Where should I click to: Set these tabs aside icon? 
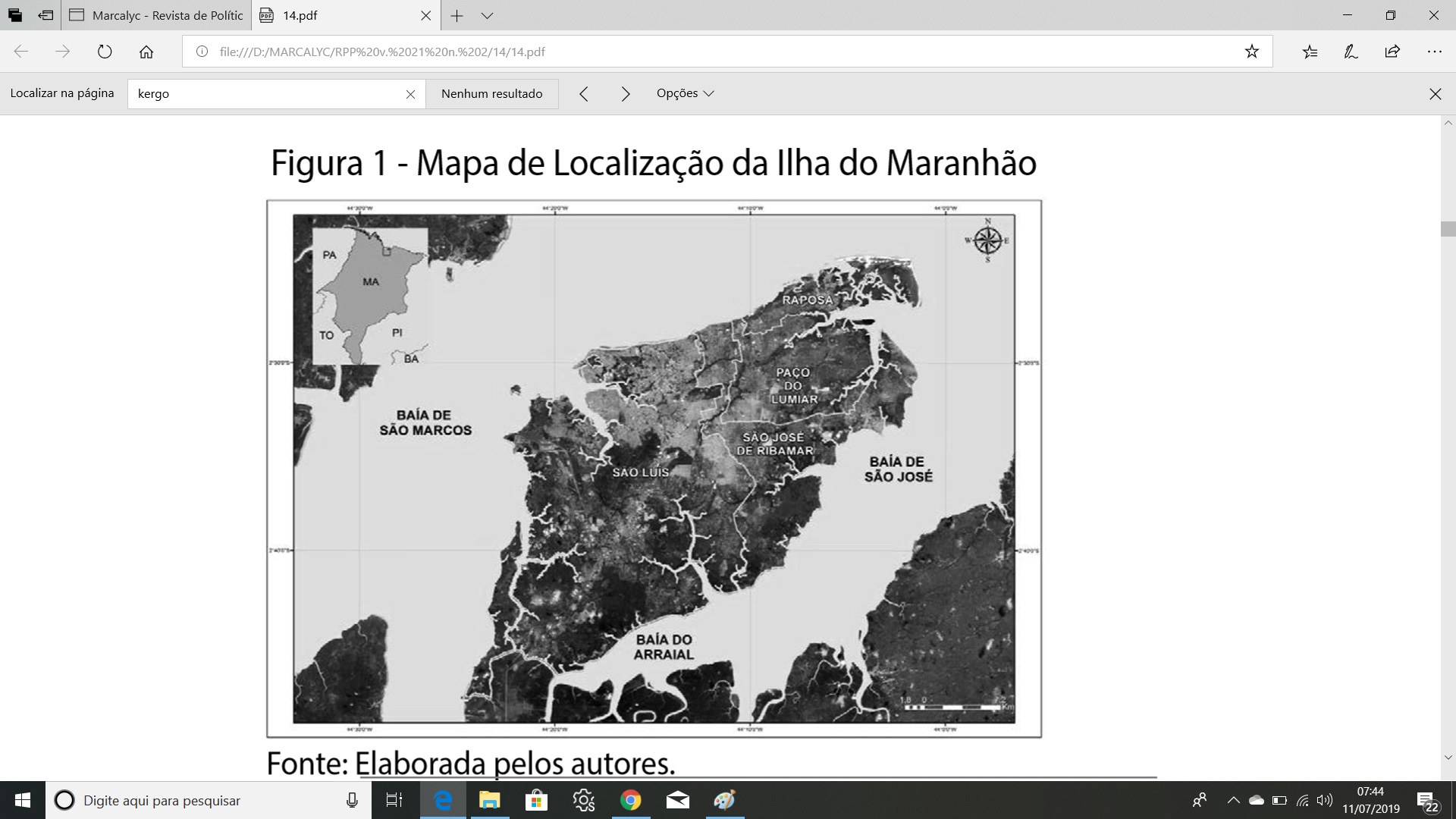pyautogui.click(x=45, y=15)
